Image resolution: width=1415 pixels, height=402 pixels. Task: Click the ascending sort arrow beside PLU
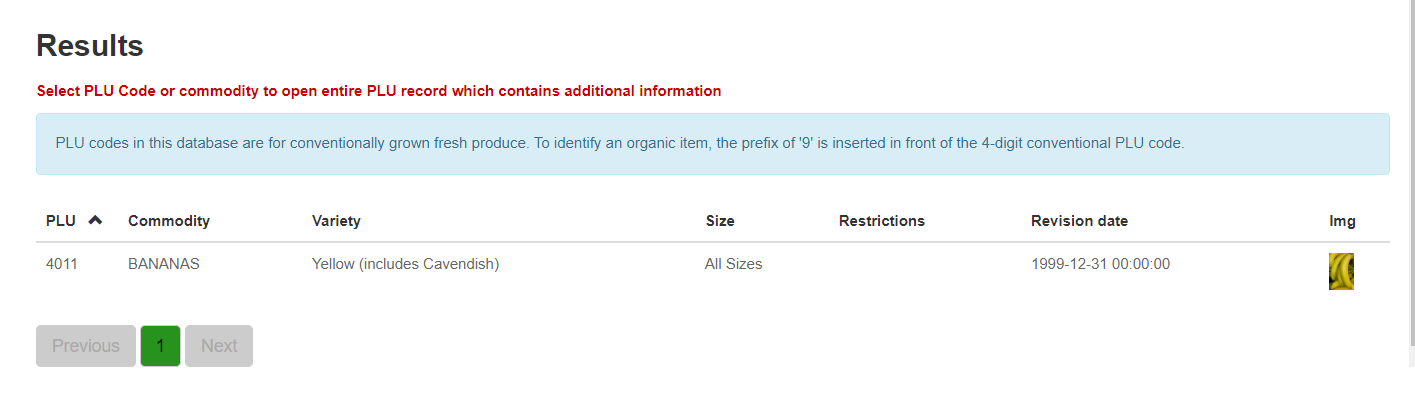(95, 220)
